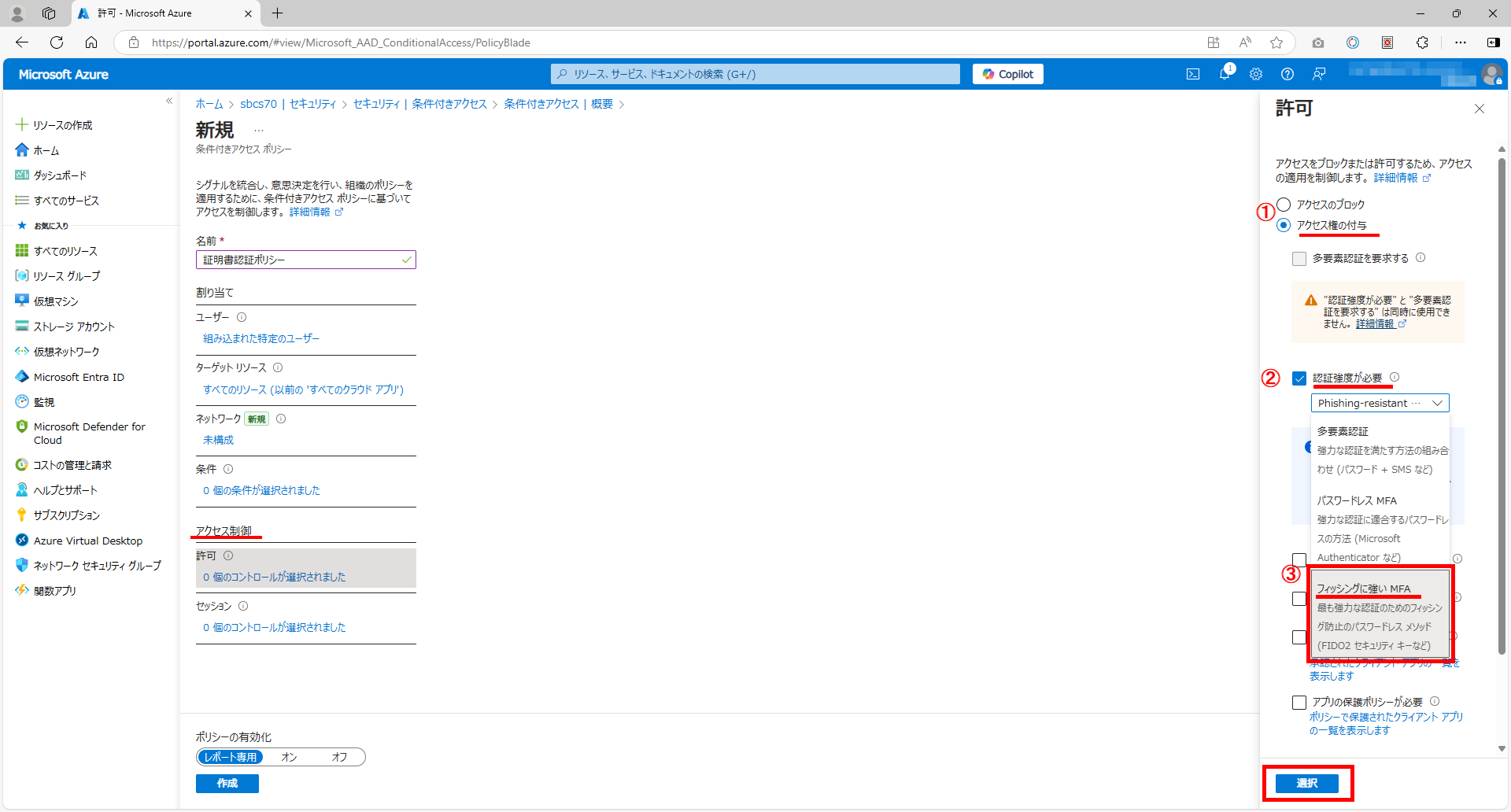Open the Phishing-resistant strength dropdown

pos(1380,403)
